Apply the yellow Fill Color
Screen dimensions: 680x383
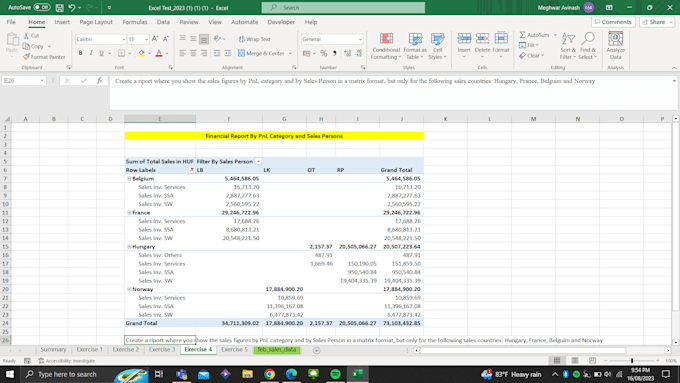[141, 53]
